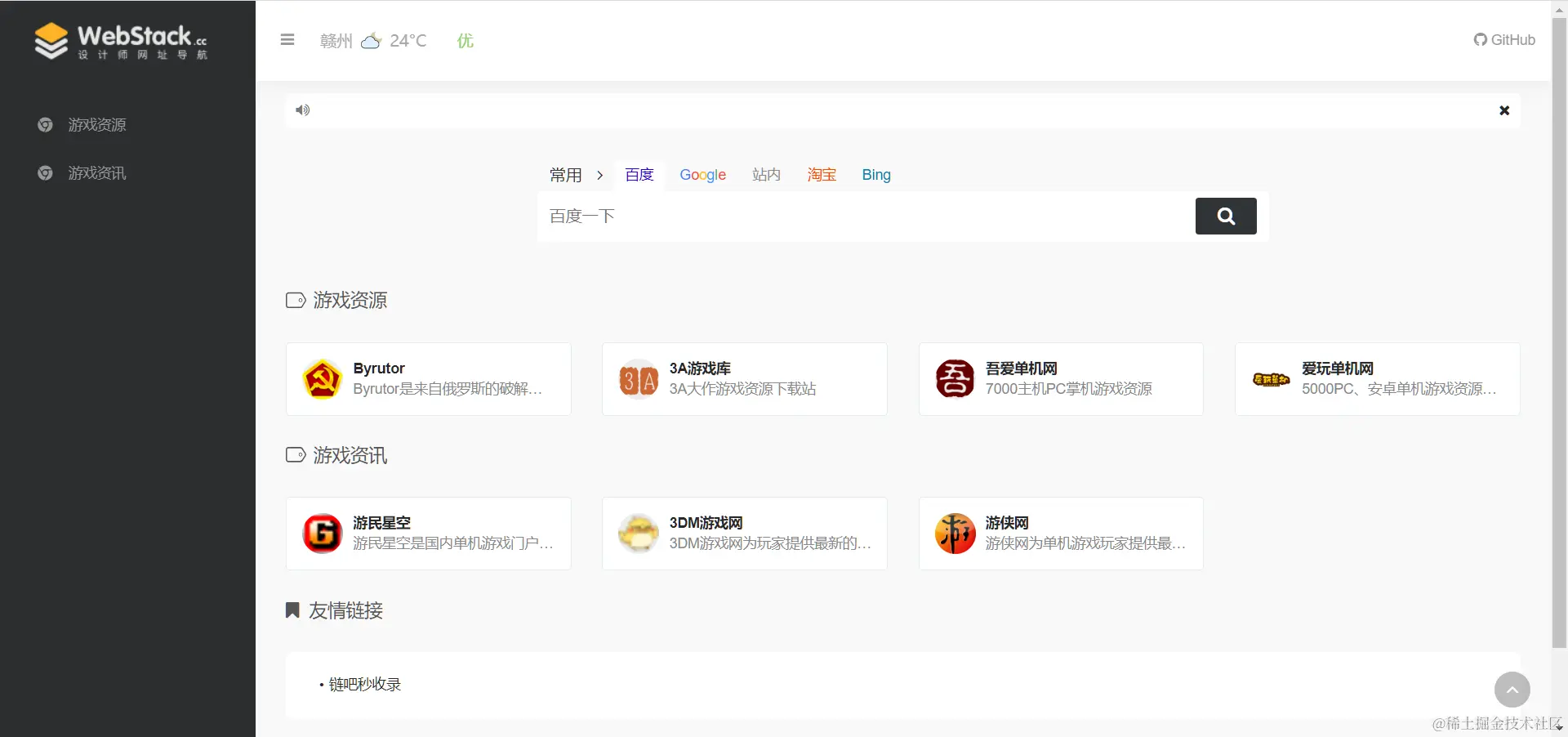Image resolution: width=1568 pixels, height=737 pixels.
Task: Open 游戏资源 in the sidebar
Action: (96, 125)
